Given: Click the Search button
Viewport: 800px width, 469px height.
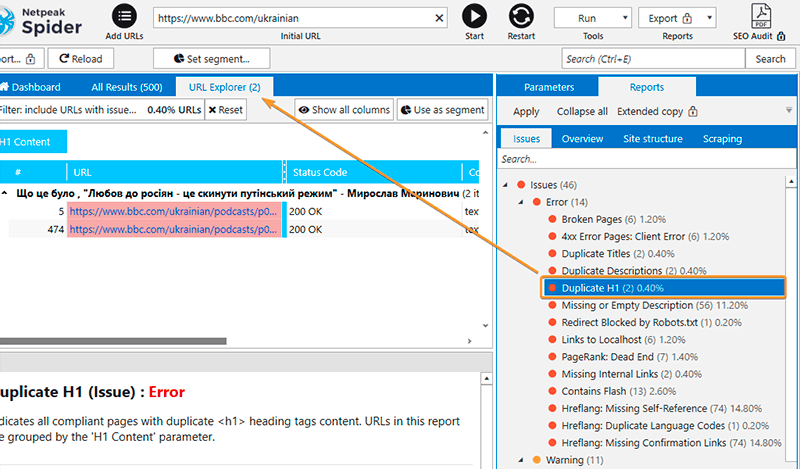Looking at the screenshot, I should tap(770, 59).
